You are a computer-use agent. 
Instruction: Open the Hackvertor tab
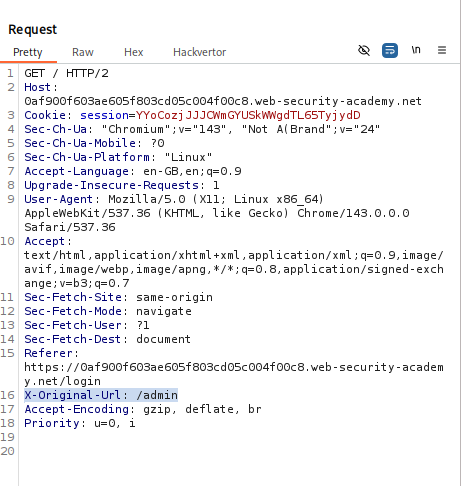[199, 52]
